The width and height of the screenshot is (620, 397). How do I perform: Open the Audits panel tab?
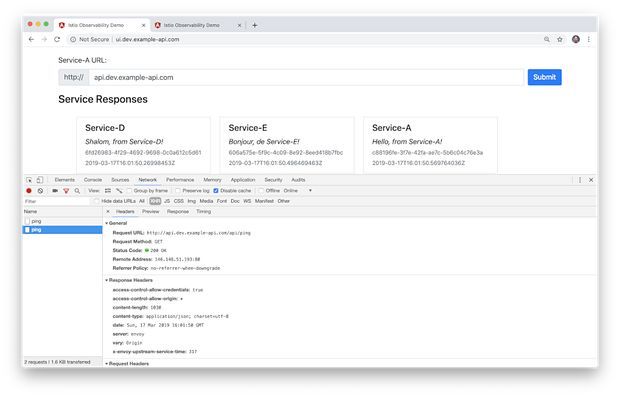pyautogui.click(x=298, y=180)
